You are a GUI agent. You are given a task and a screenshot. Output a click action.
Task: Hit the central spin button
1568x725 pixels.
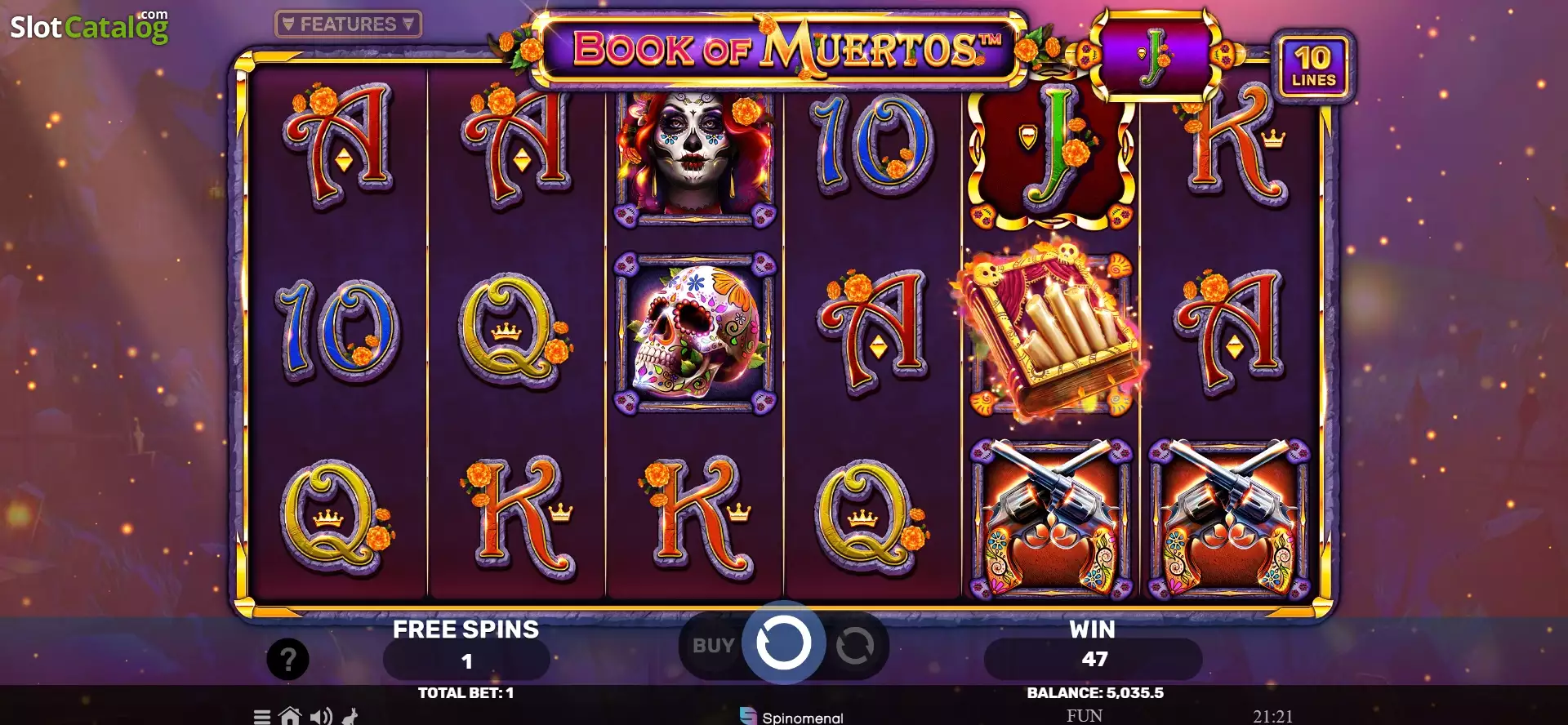coord(783,643)
